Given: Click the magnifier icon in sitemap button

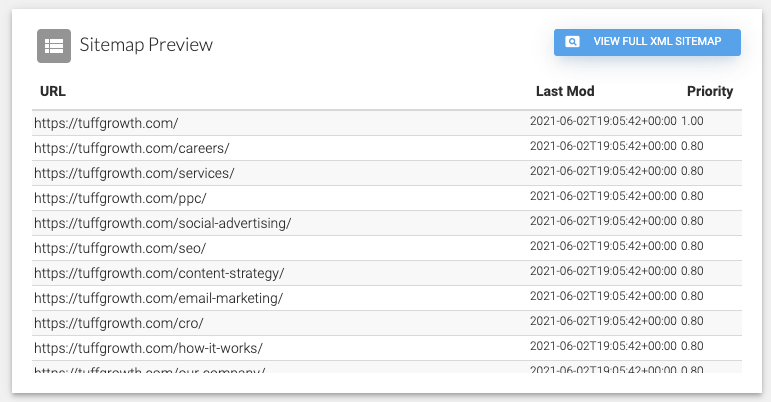Looking at the screenshot, I should click(x=572, y=42).
